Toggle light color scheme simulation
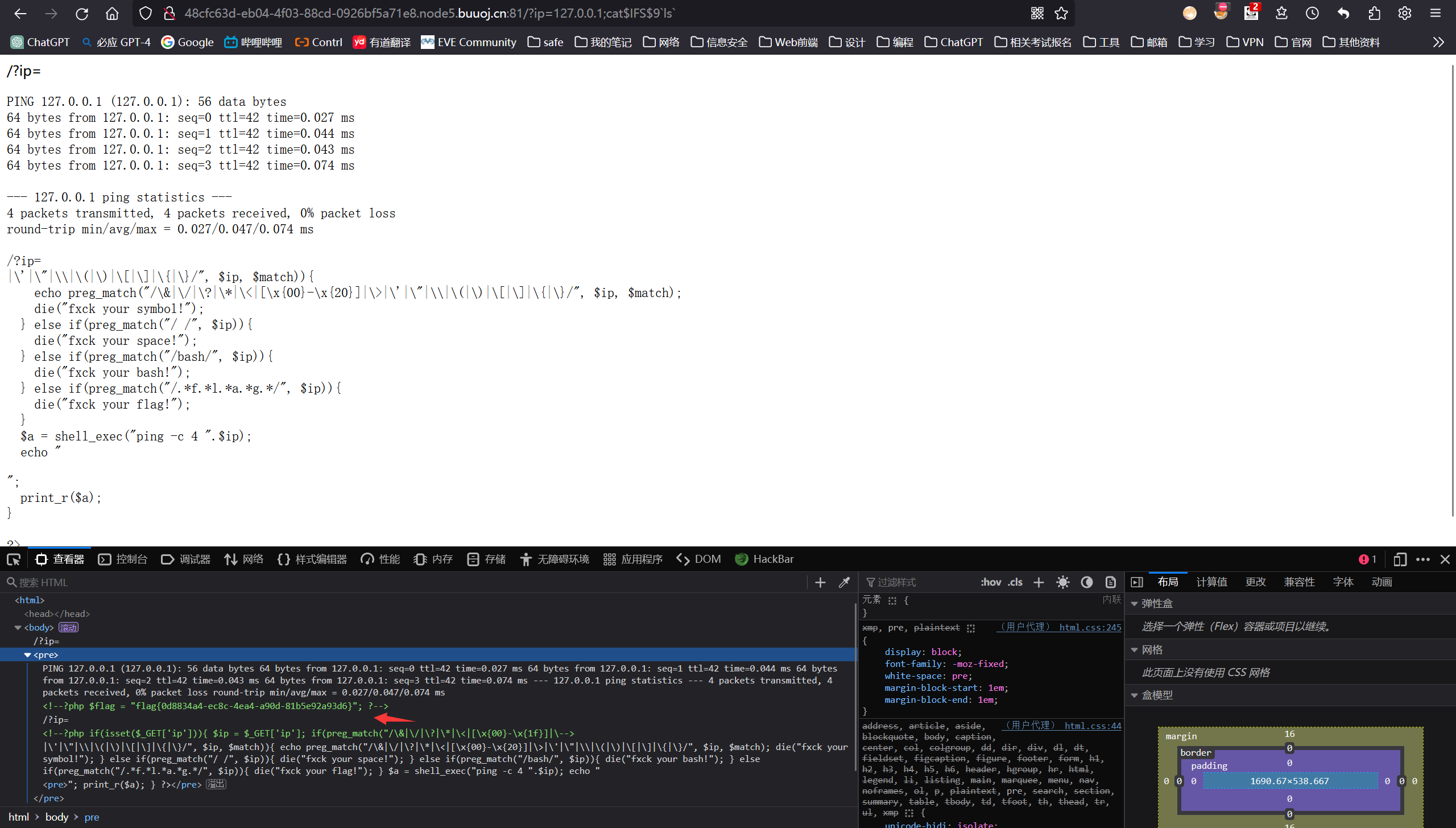 (x=1062, y=582)
